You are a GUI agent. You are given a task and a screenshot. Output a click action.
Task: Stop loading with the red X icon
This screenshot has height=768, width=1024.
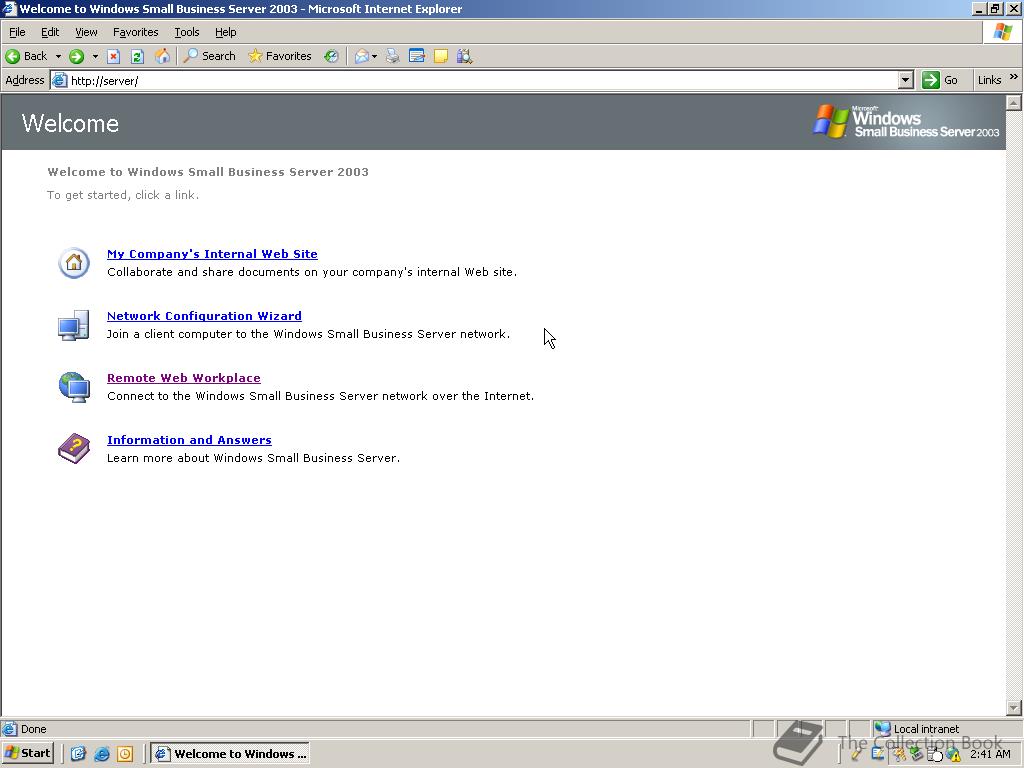[113, 56]
